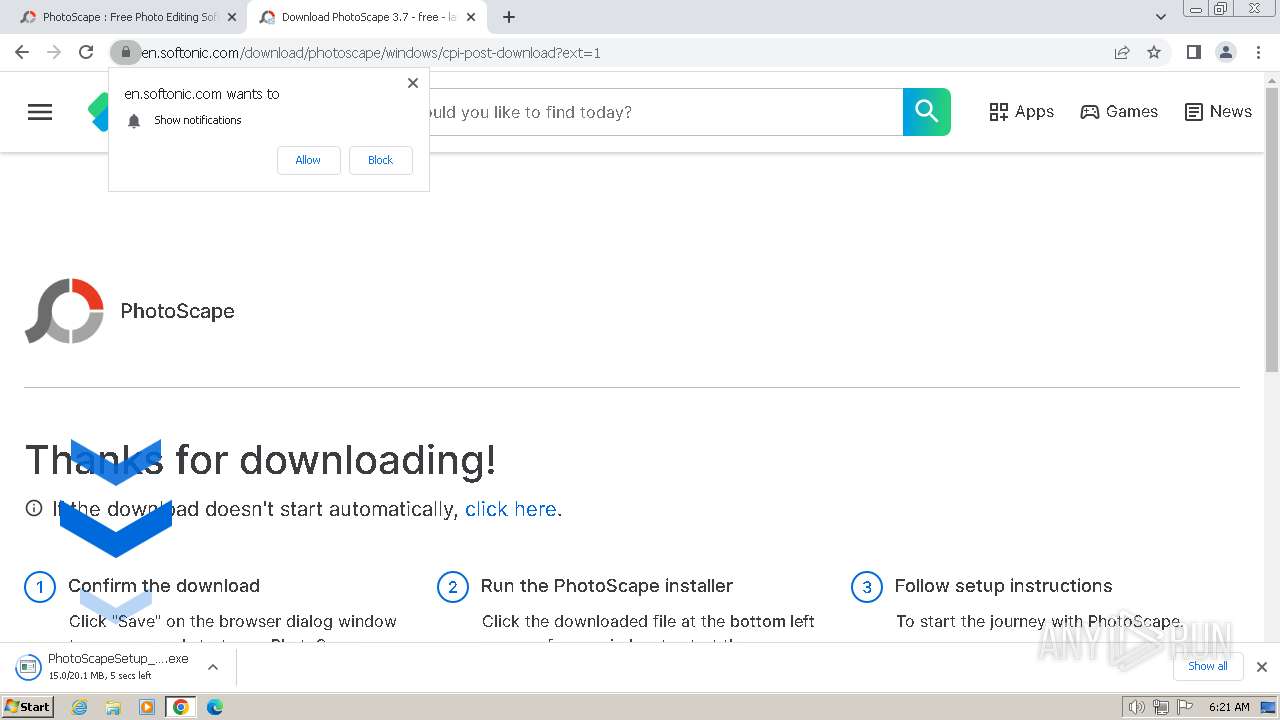
Task: Go back using the browser back arrow
Action: click(x=22, y=52)
